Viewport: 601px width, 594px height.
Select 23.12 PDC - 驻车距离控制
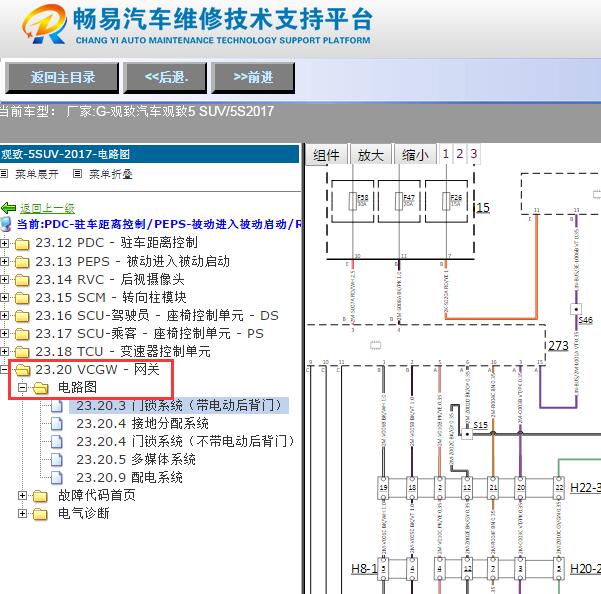pyautogui.click(x=117, y=243)
